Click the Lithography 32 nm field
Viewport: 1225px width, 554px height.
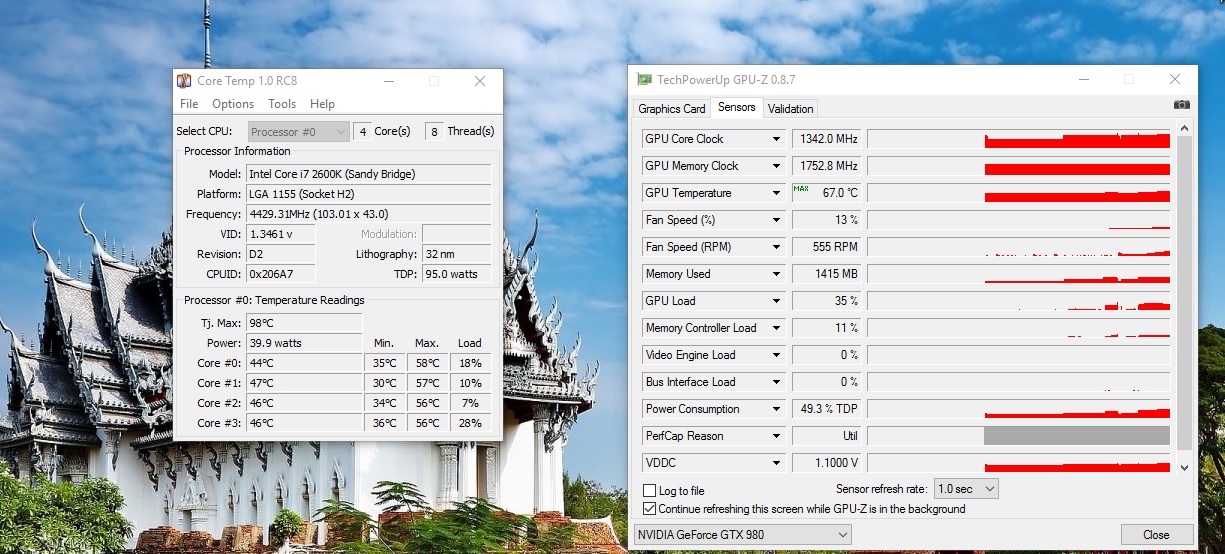[456, 254]
